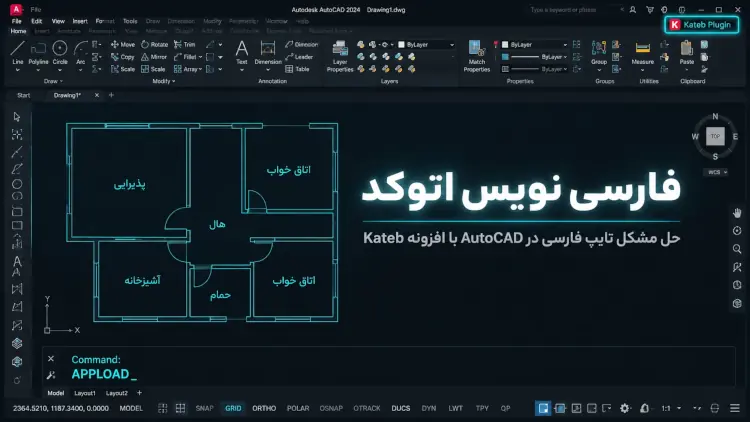This screenshot has width=750, height=422.
Task: Click the Match Properties tool
Action: pos(476,56)
